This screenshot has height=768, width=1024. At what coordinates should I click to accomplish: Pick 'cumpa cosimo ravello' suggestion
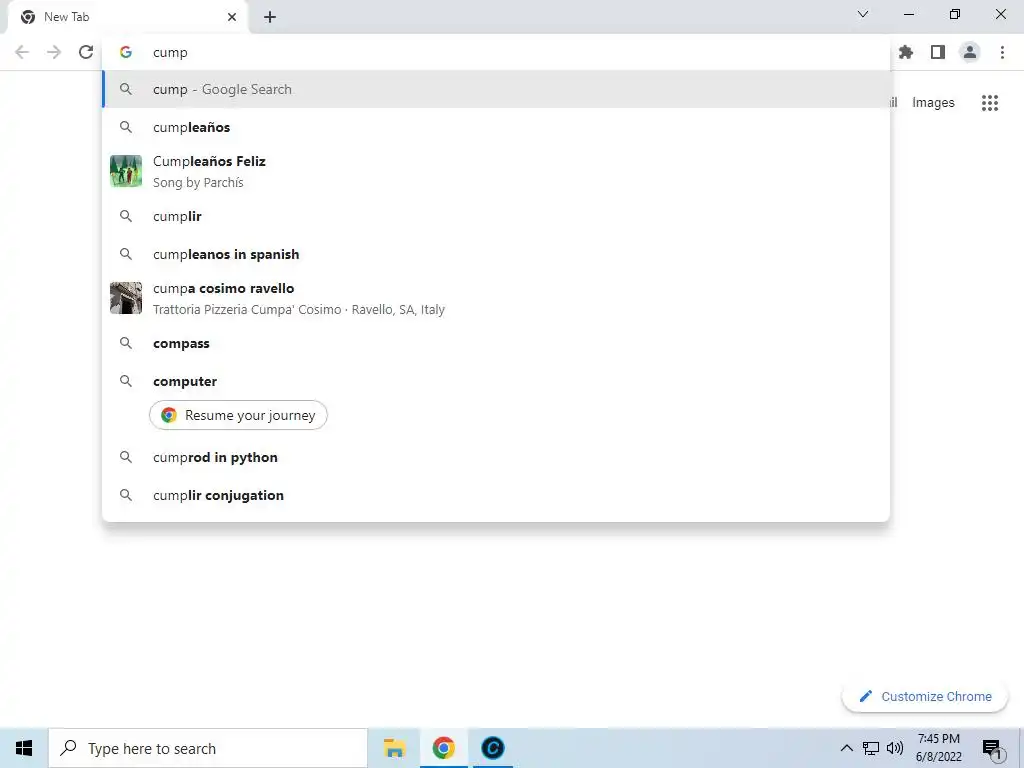point(496,298)
